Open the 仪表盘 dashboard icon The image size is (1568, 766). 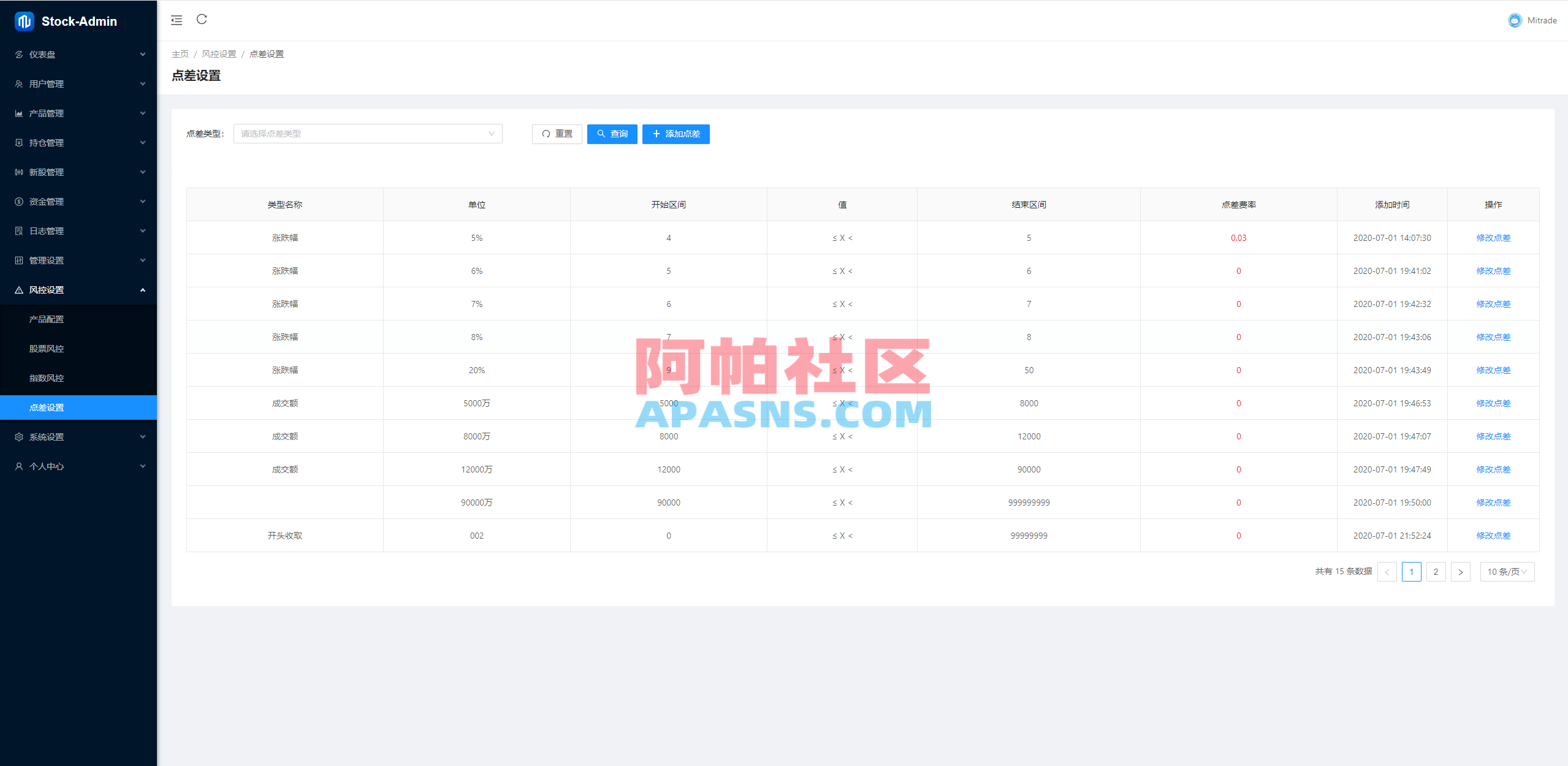[18, 54]
